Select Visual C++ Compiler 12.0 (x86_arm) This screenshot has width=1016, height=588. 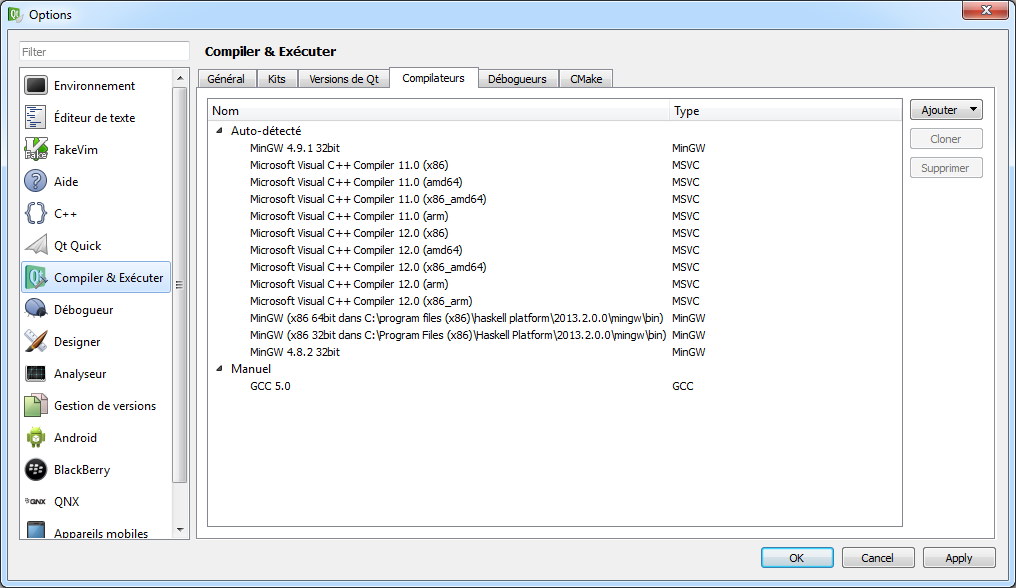click(x=361, y=301)
